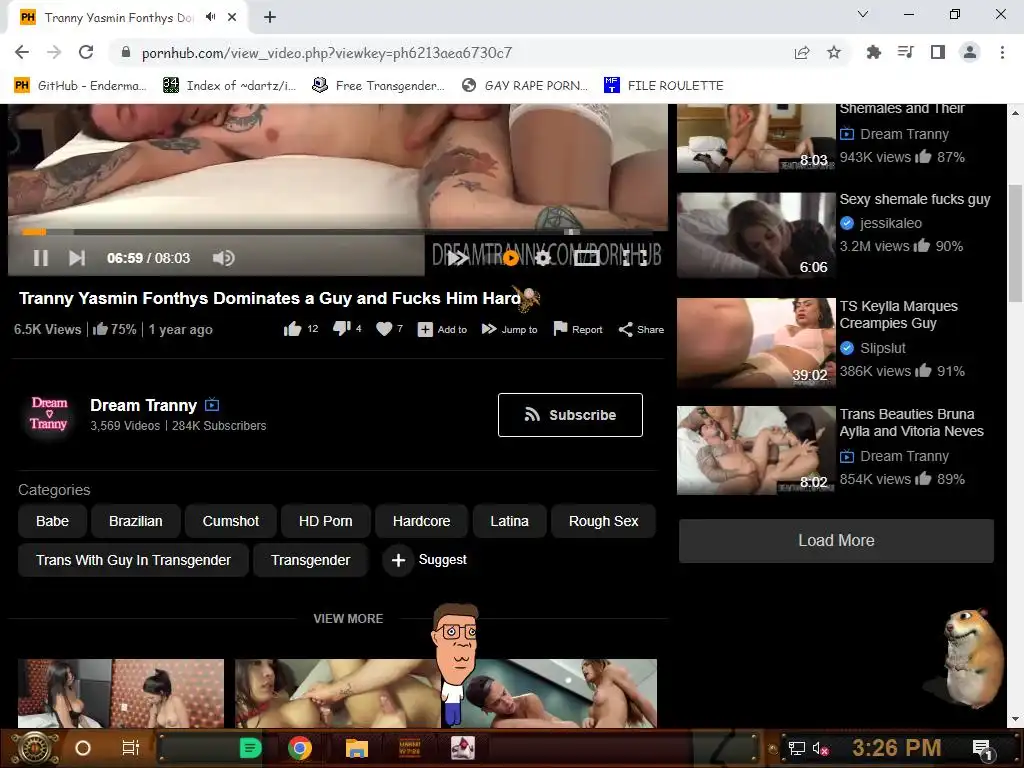Screen dimensions: 1024x768
Task: Reload the current page
Action: (x=86, y=52)
